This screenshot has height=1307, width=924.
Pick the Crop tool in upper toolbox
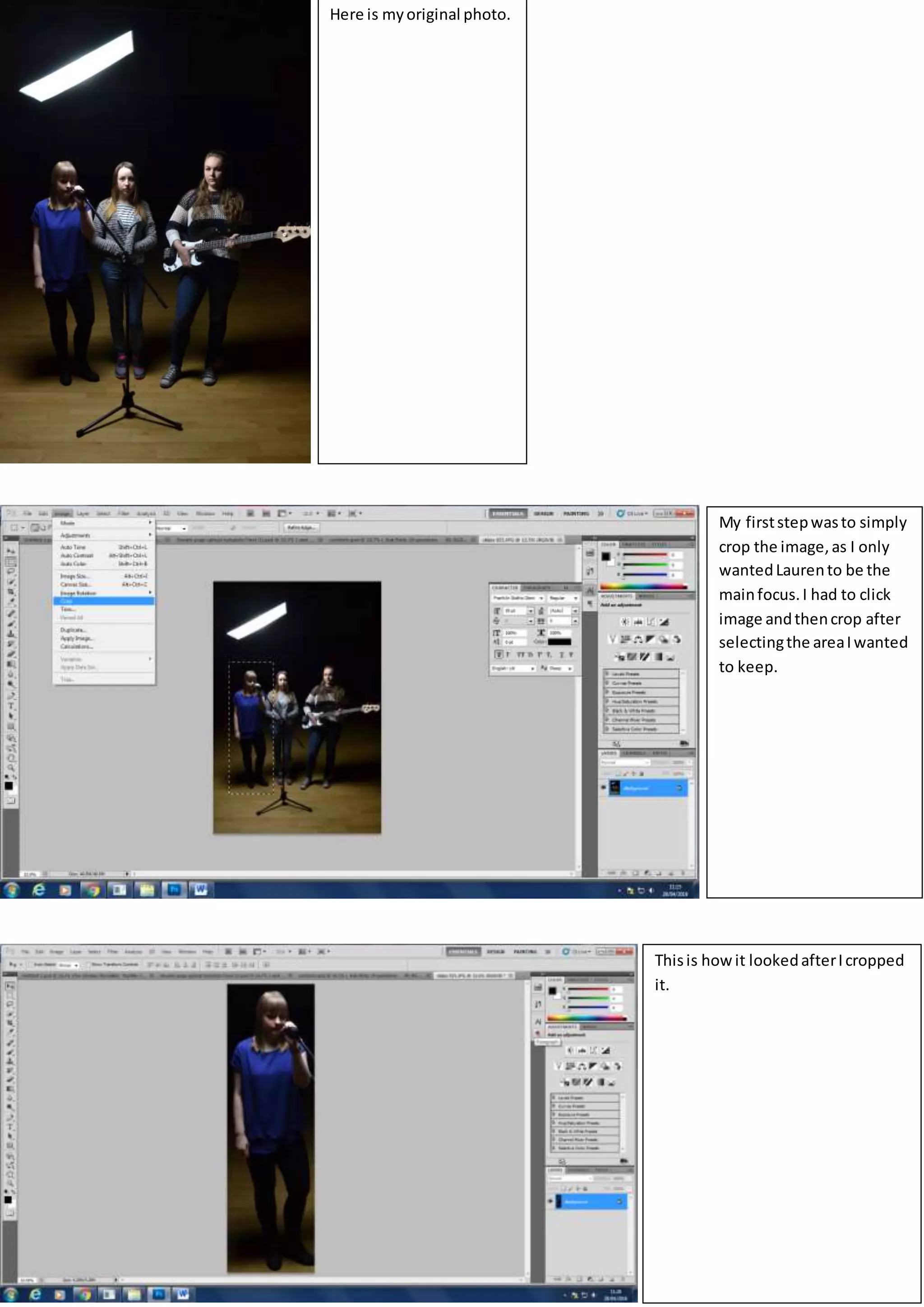click(x=11, y=592)
